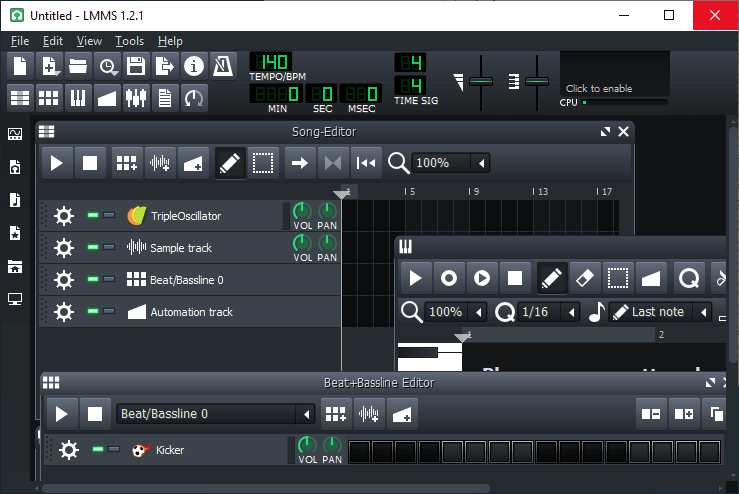
Task: Show the project notes icon
Action: (165, 98)
